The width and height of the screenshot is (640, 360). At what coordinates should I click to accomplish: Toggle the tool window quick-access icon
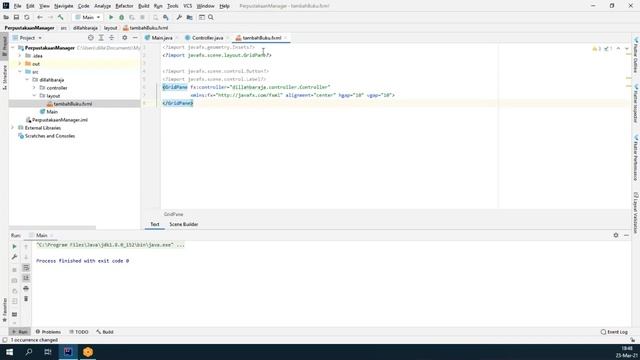(x=4, y=340)
